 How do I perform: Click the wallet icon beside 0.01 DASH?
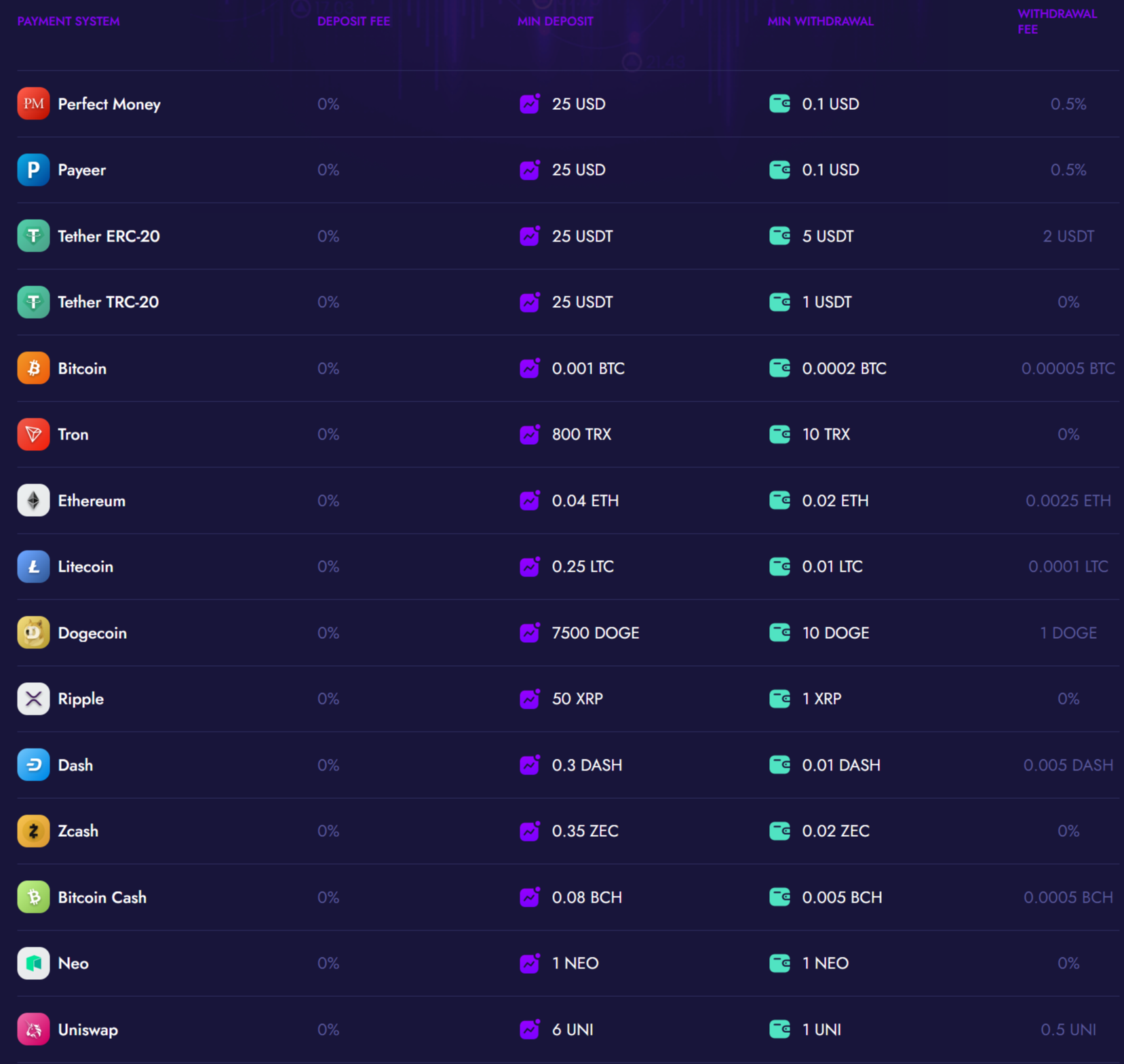click(x=780, y=765)
